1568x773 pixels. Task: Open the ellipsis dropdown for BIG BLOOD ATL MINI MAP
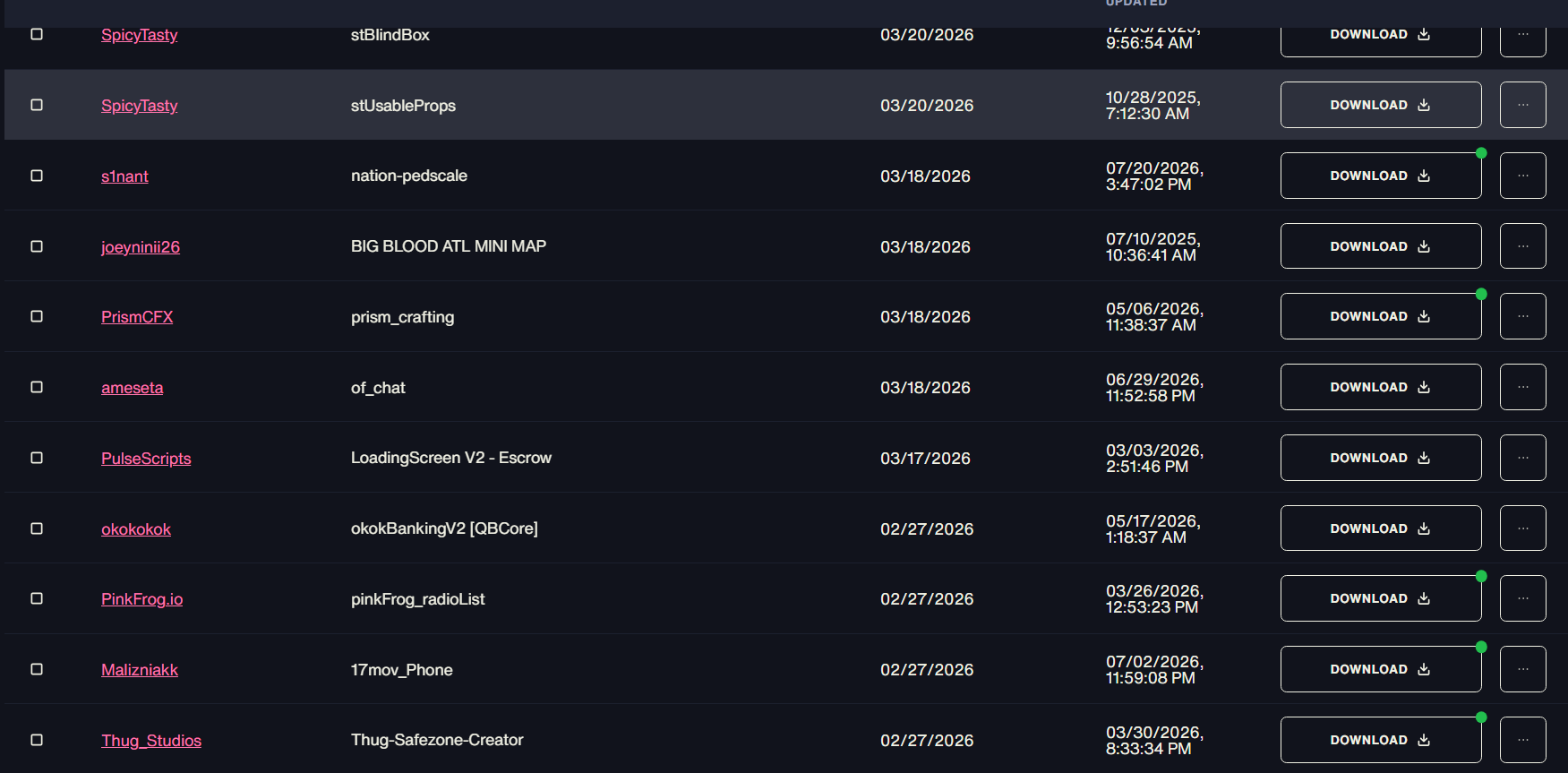point(1522,246)
